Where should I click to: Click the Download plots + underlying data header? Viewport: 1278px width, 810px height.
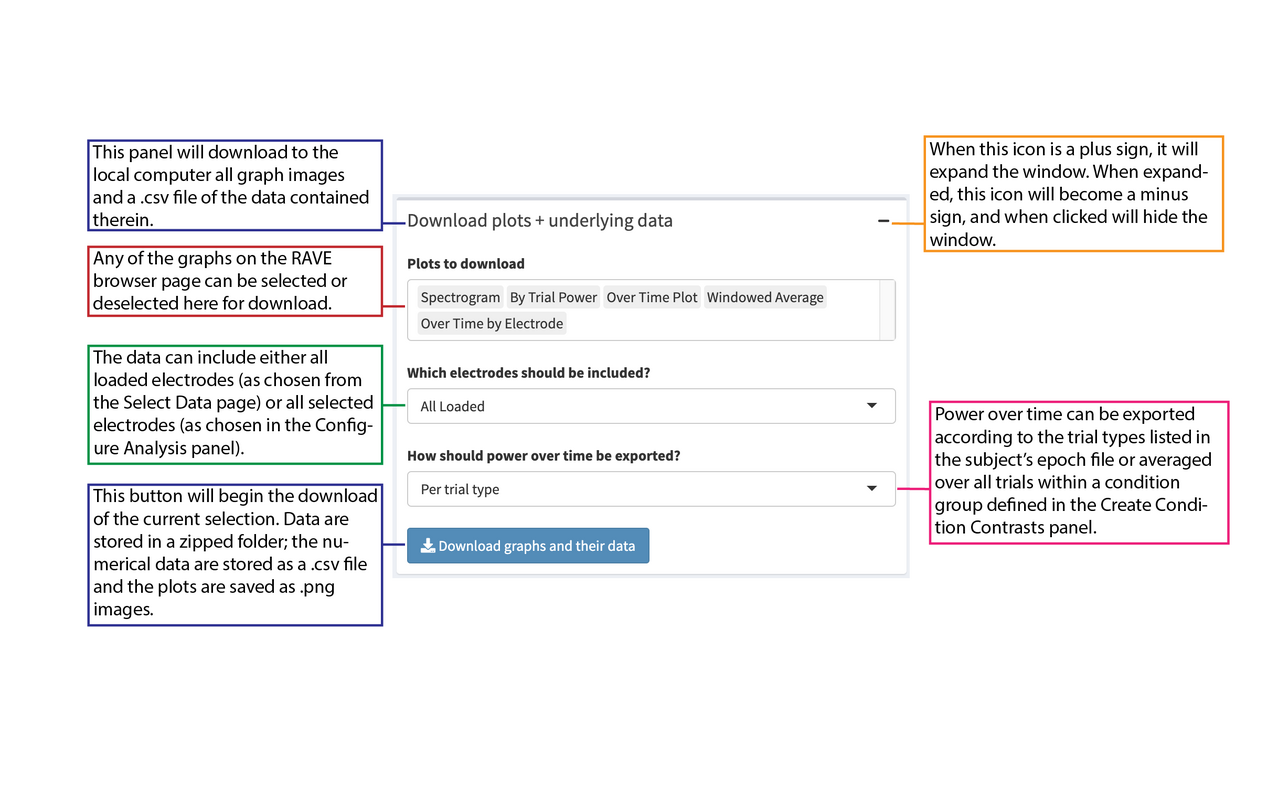pos(540,220)
